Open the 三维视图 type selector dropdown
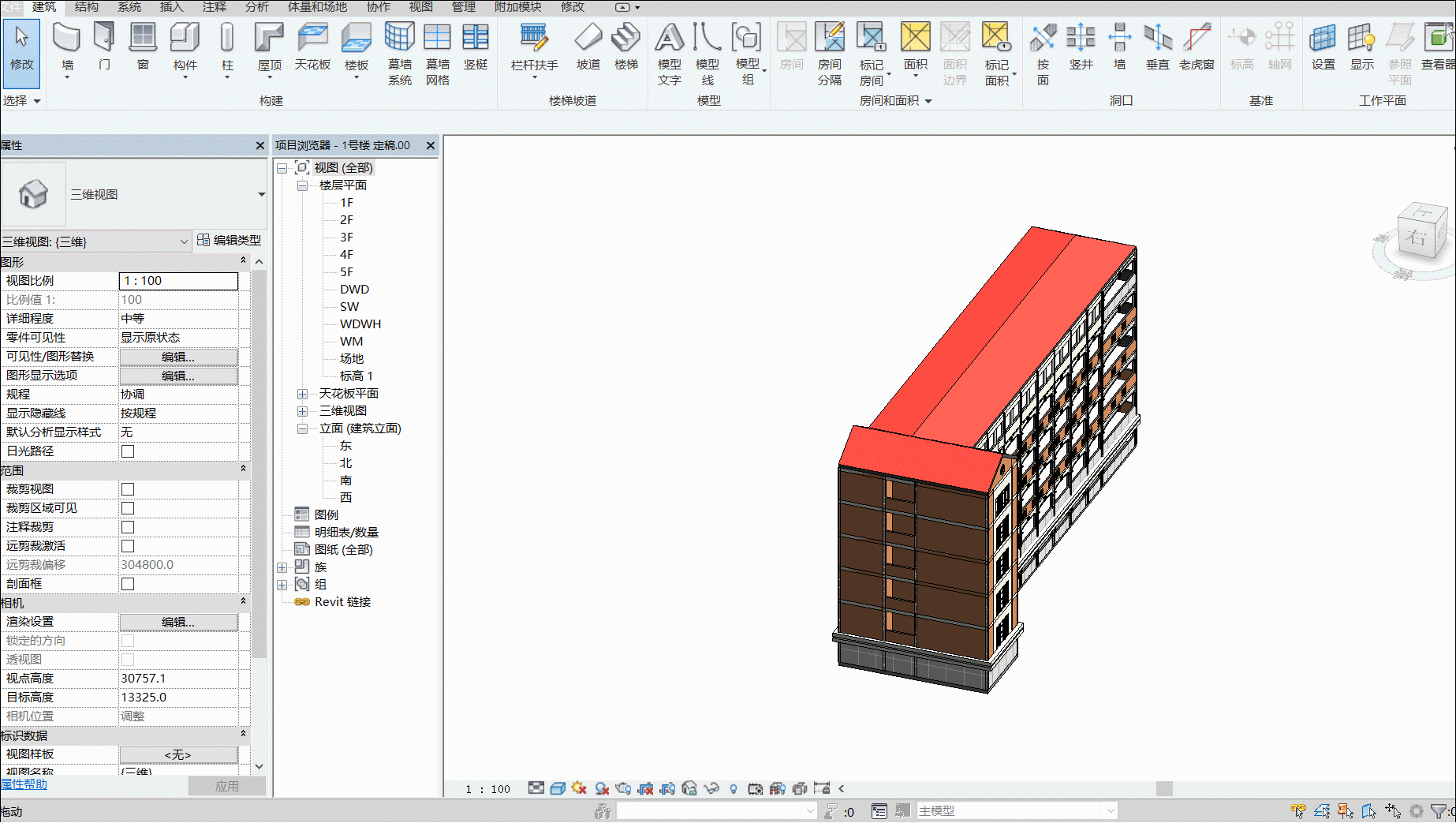The height and width of the screenshot is (823, 1456). (x=261, y=194)
